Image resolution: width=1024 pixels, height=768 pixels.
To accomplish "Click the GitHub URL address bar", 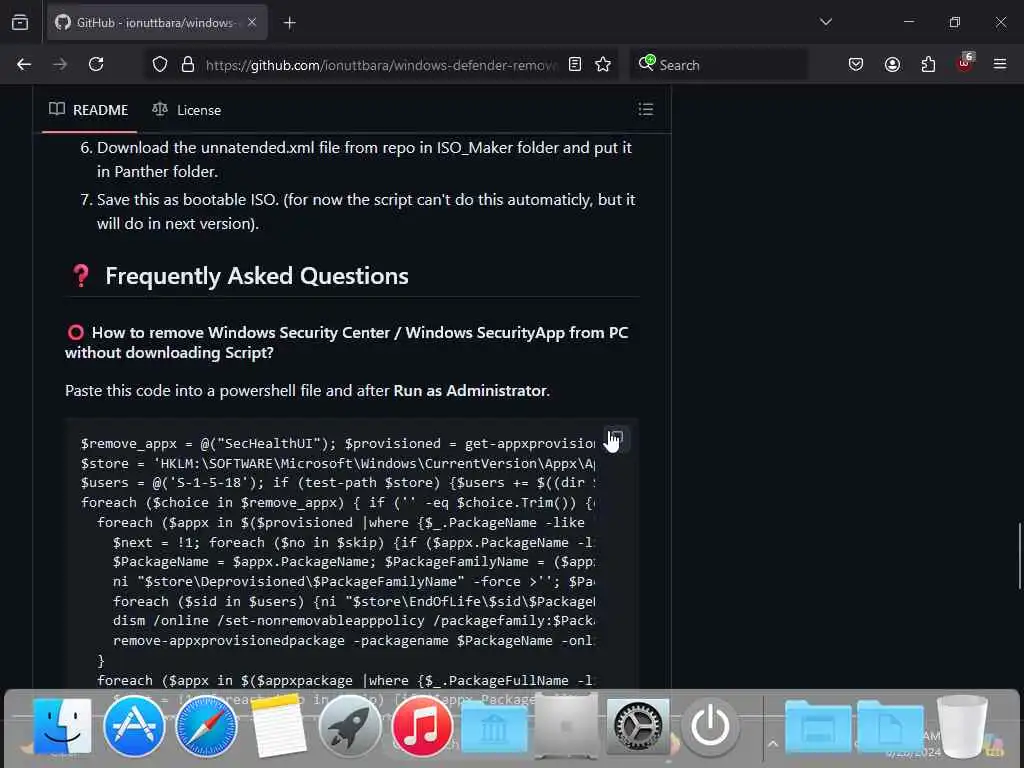I will tap(381, 65).
